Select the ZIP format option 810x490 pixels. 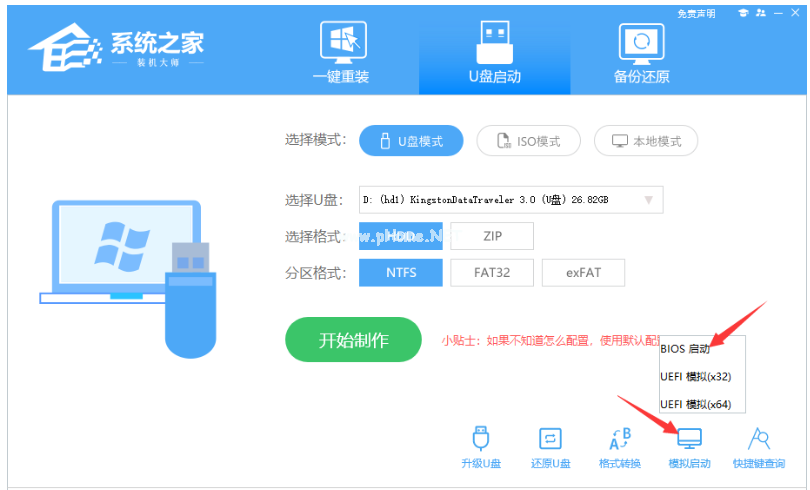point(491,236)
